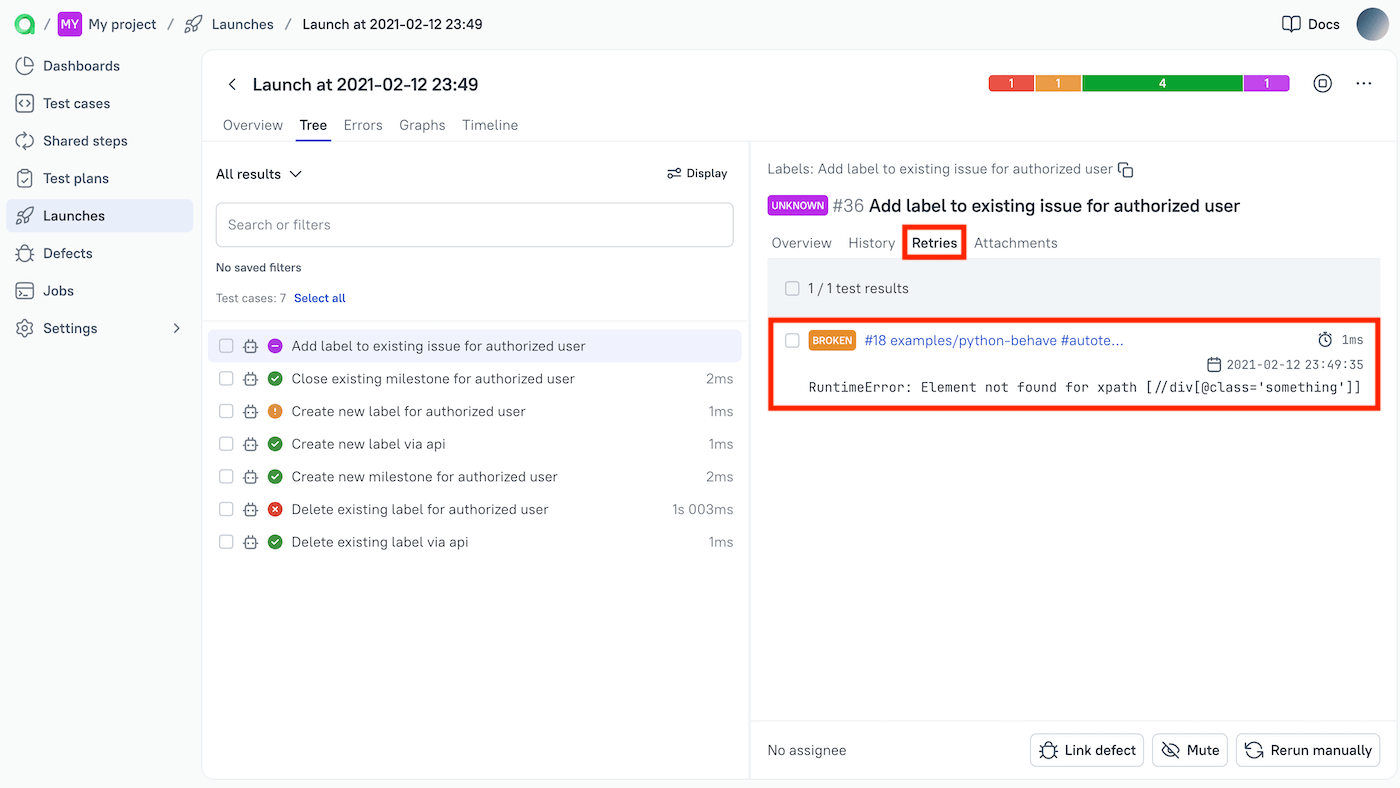Select the checkbox for Close existing milestone test
The image size is (1400, 788).
click(225, 378)
